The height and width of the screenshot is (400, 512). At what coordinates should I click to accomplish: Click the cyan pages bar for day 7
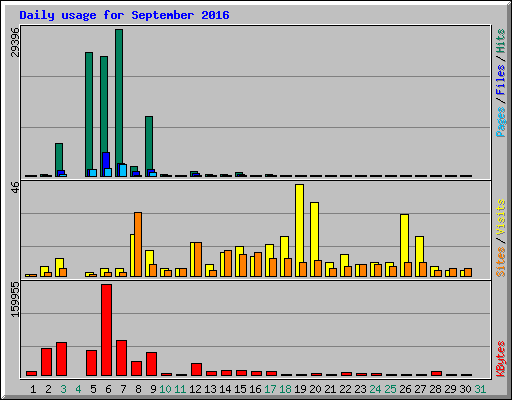(x=123, y=170)
